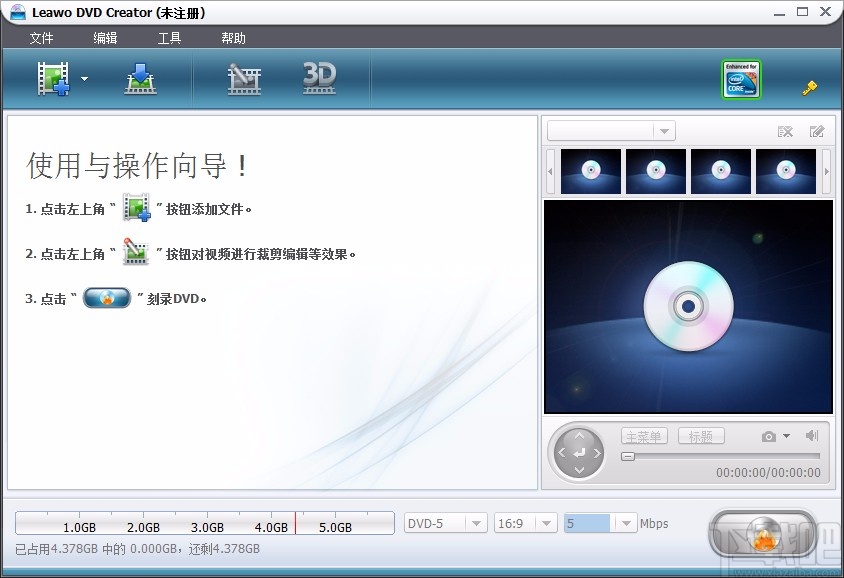
Task: Expand the Add Video dropdown arrow
Action: (x=85, y=79)
